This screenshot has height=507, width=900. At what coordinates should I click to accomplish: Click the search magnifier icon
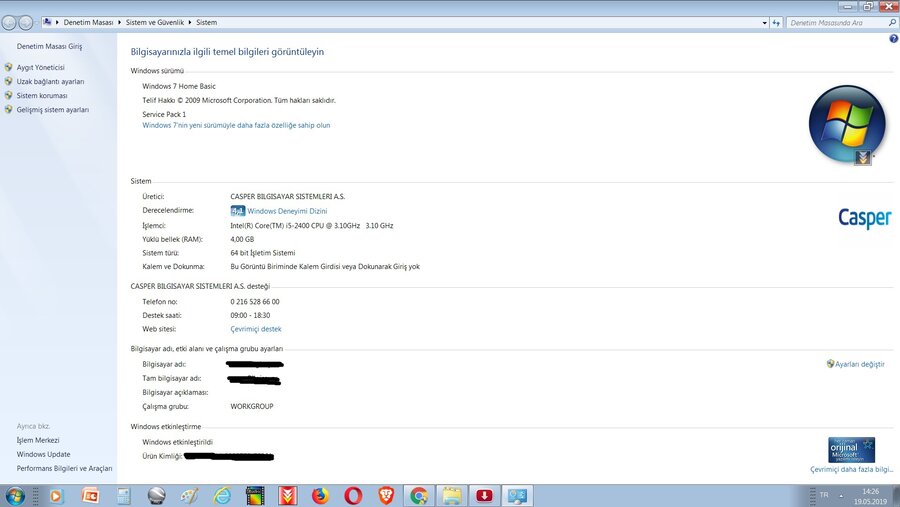pyautogui.click(x=892, y=22)
